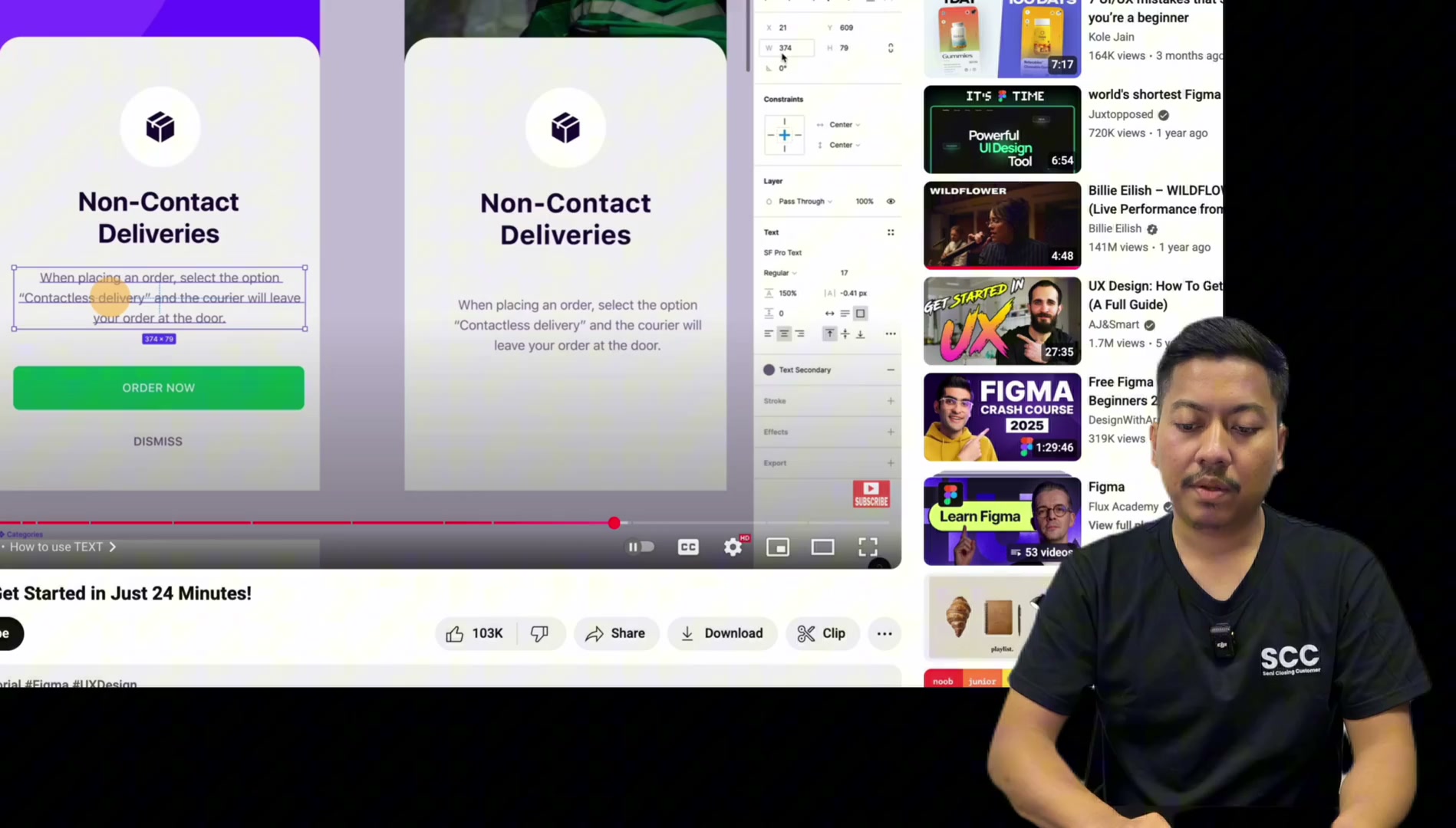Open Billie Eilish WILDFLOWER video thumbnail
The image size is (1456, 828).
1002,225
